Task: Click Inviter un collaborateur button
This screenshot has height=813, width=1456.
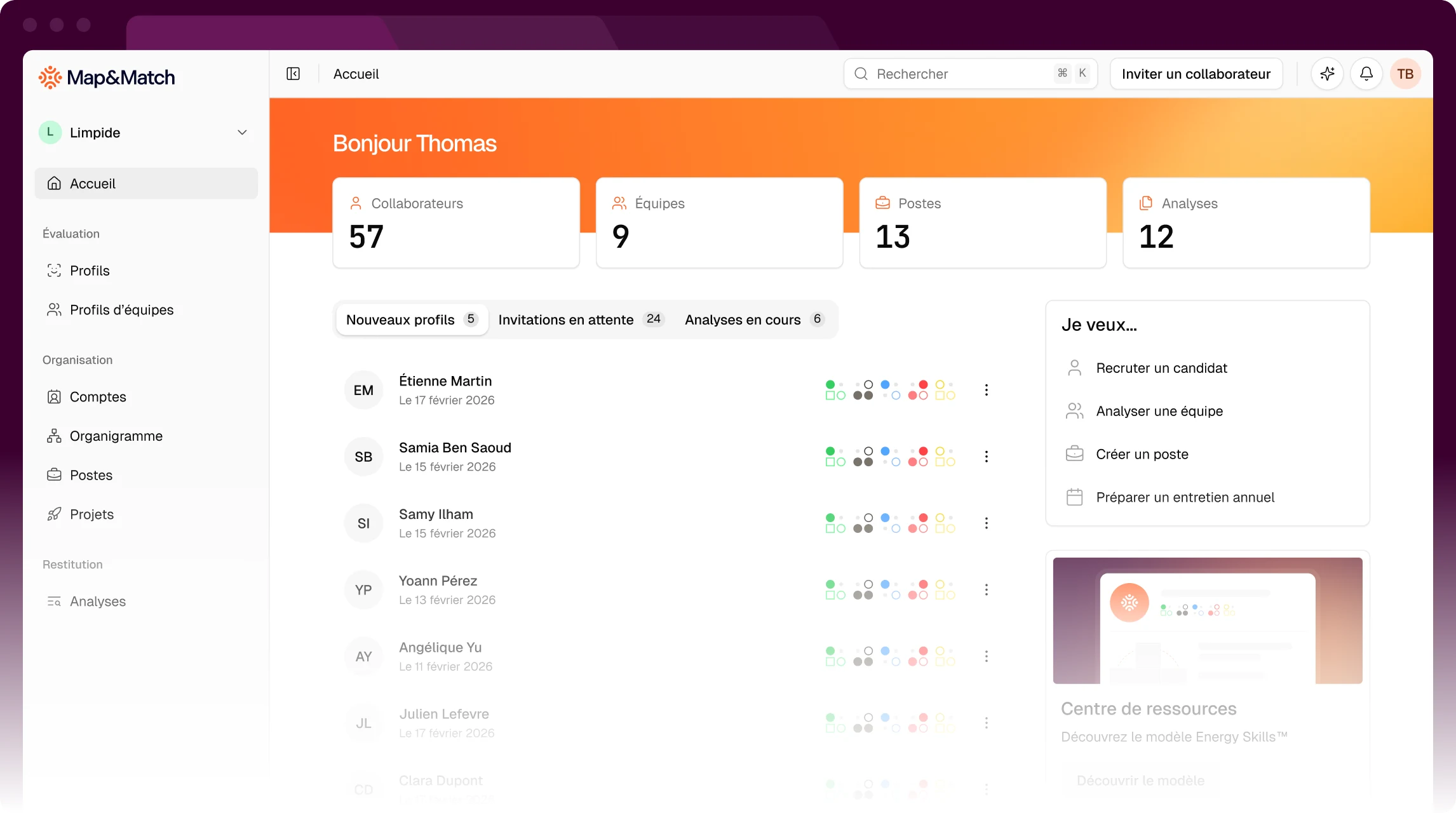Action: [x=1196, y=74]
